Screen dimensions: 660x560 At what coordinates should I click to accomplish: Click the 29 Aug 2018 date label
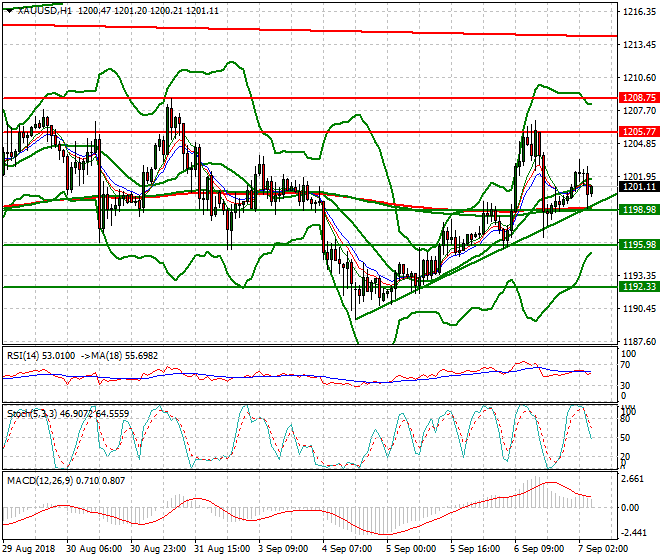point(29,549)
